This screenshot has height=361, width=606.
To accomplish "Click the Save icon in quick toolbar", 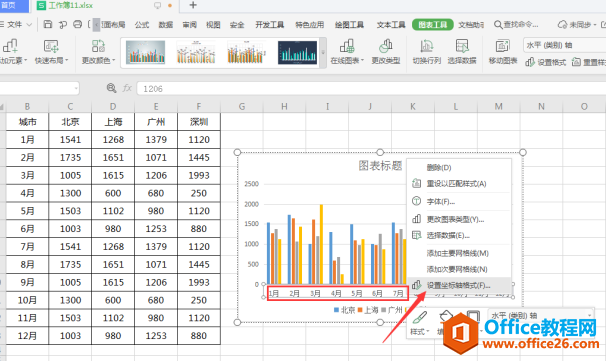I will point(48,24).
